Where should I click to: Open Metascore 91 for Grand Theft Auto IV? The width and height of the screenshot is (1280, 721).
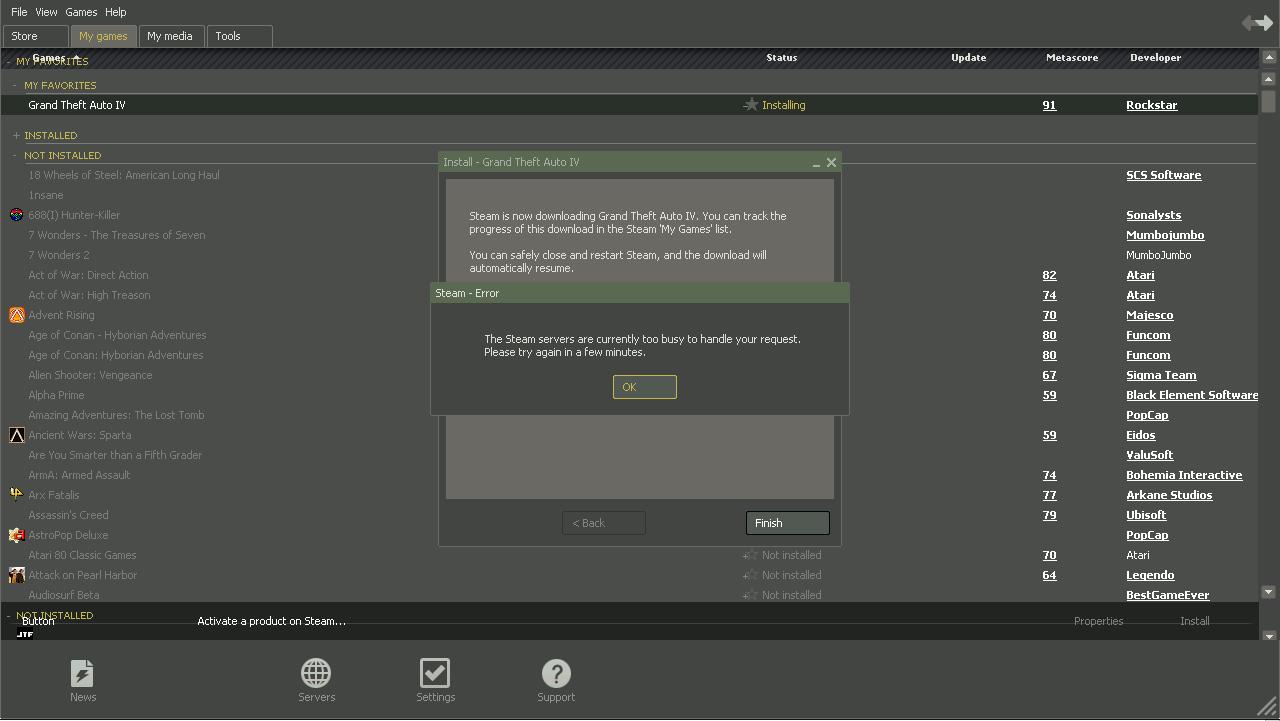pos(1049,105)
